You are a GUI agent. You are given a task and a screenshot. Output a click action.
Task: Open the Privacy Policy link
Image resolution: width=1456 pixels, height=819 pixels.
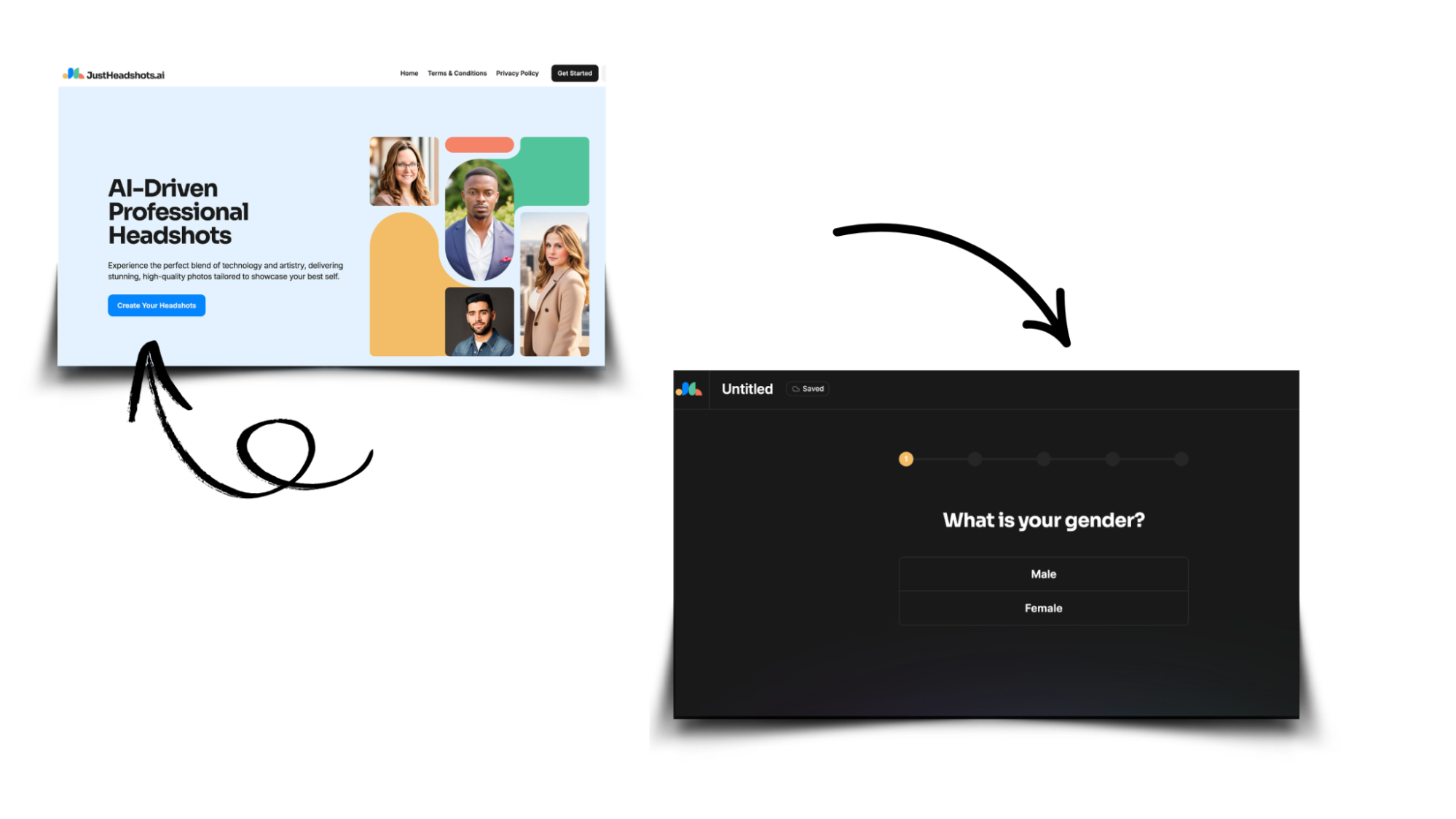(x=517, y=74)
